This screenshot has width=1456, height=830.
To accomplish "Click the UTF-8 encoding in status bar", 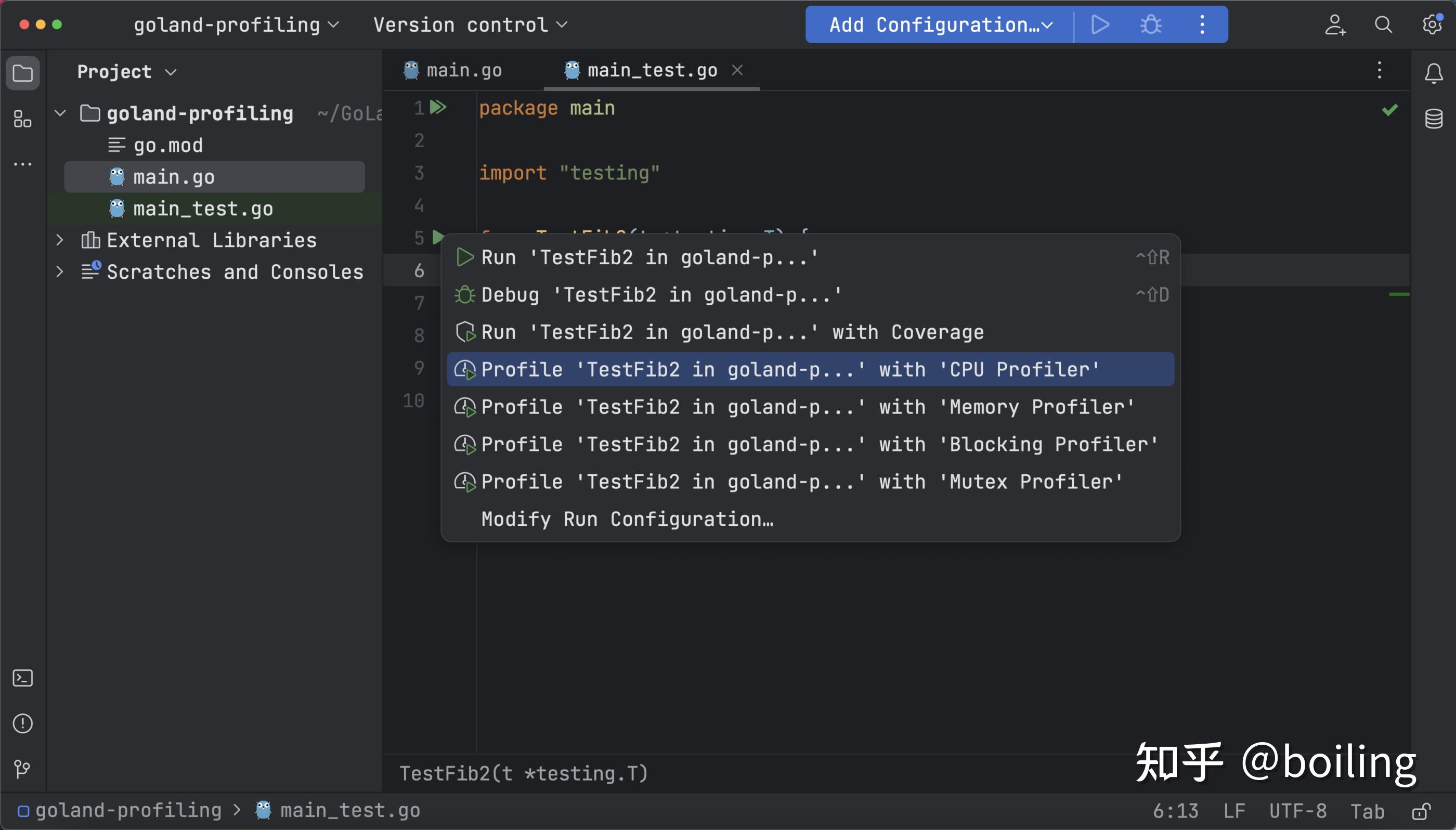I will (x=1297, y=811).
